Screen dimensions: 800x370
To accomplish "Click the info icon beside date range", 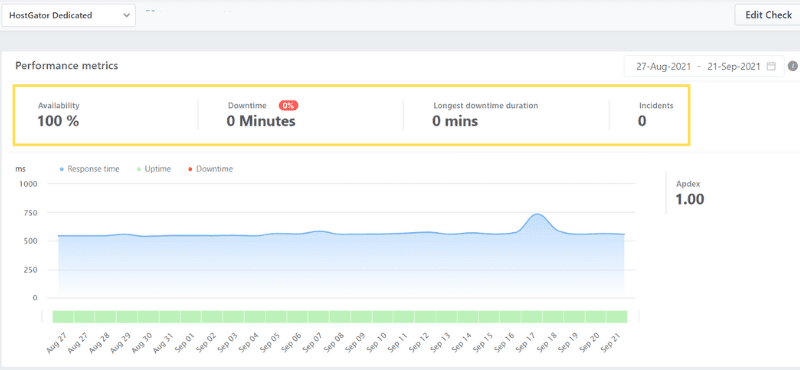I will [x=792, y=66].
